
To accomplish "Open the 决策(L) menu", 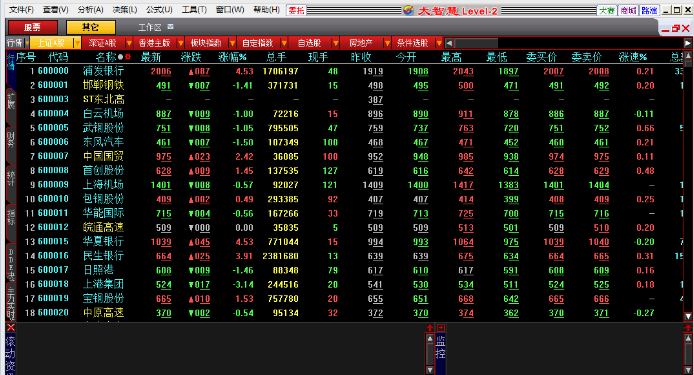I will tap(125, 10).
